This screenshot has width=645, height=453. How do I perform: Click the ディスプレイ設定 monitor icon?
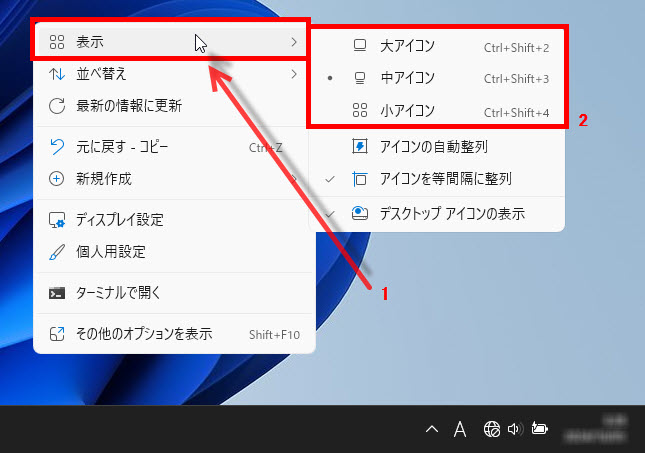click(x=57, y=220)
